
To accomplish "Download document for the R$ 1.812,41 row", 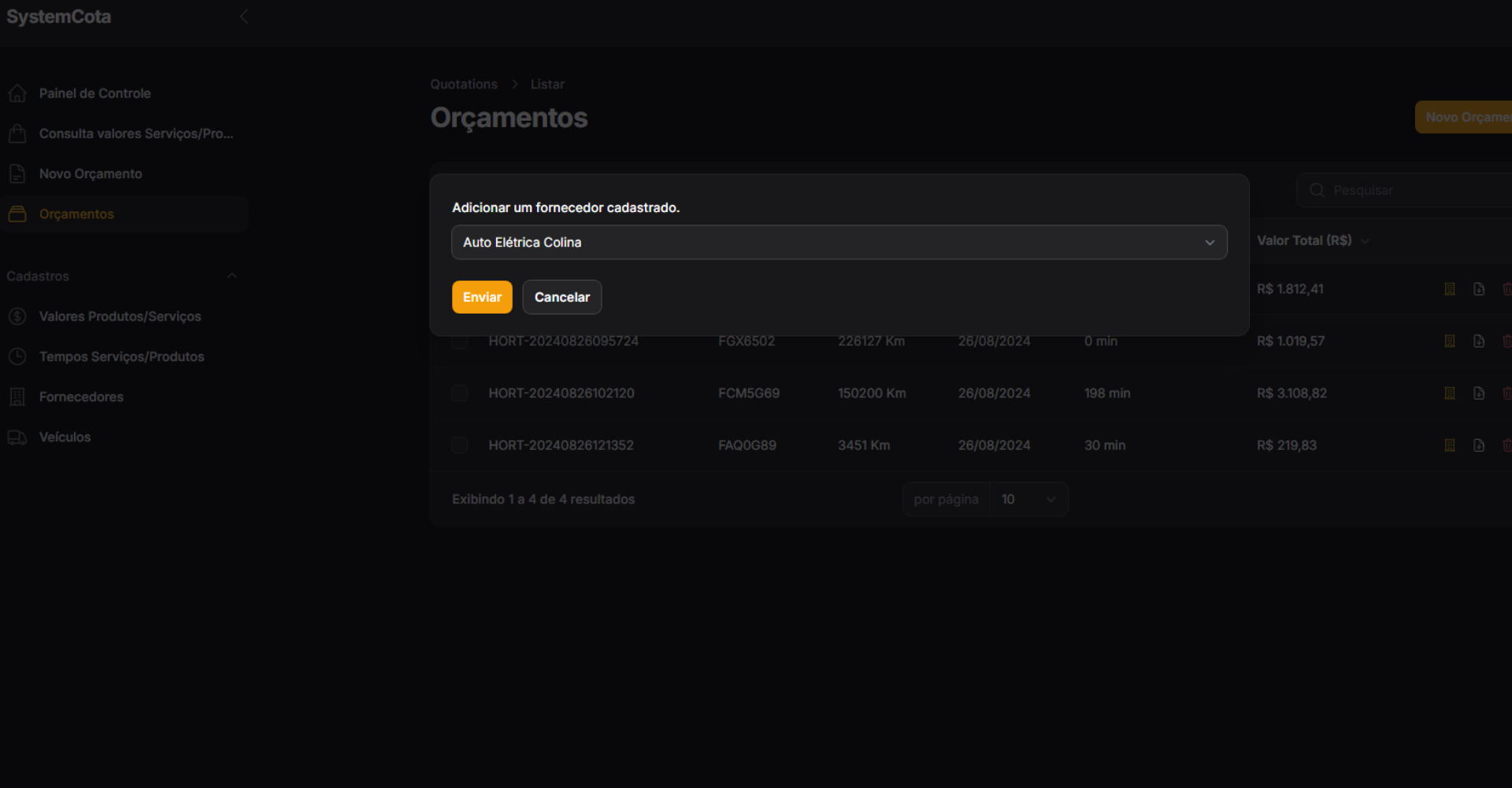I will click(x=1479, y=289).
